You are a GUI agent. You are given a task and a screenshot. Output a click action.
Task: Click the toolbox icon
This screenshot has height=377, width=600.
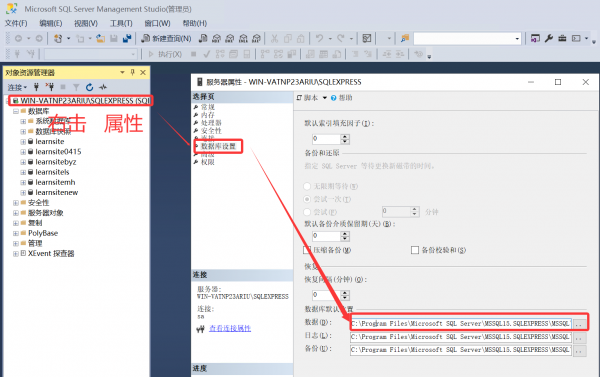562,38
